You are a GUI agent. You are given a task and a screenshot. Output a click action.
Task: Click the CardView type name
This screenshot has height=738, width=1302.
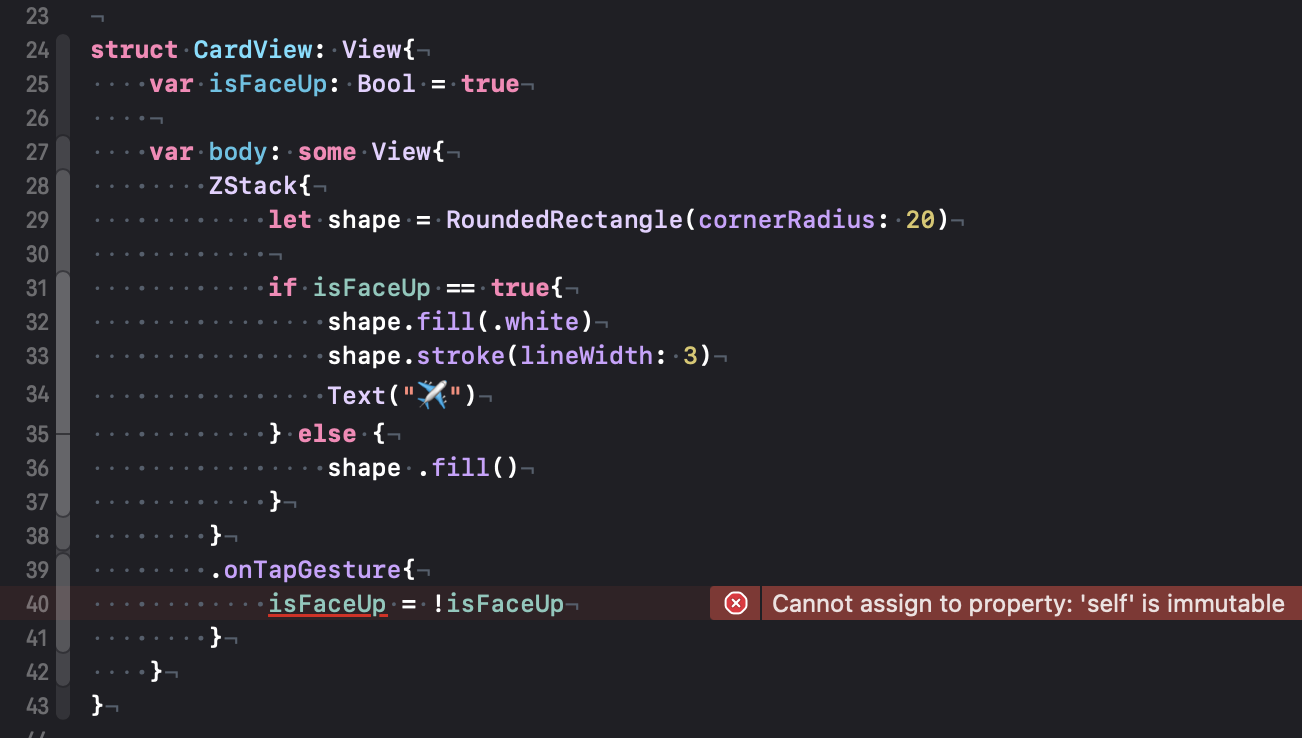tap(252, 49)
